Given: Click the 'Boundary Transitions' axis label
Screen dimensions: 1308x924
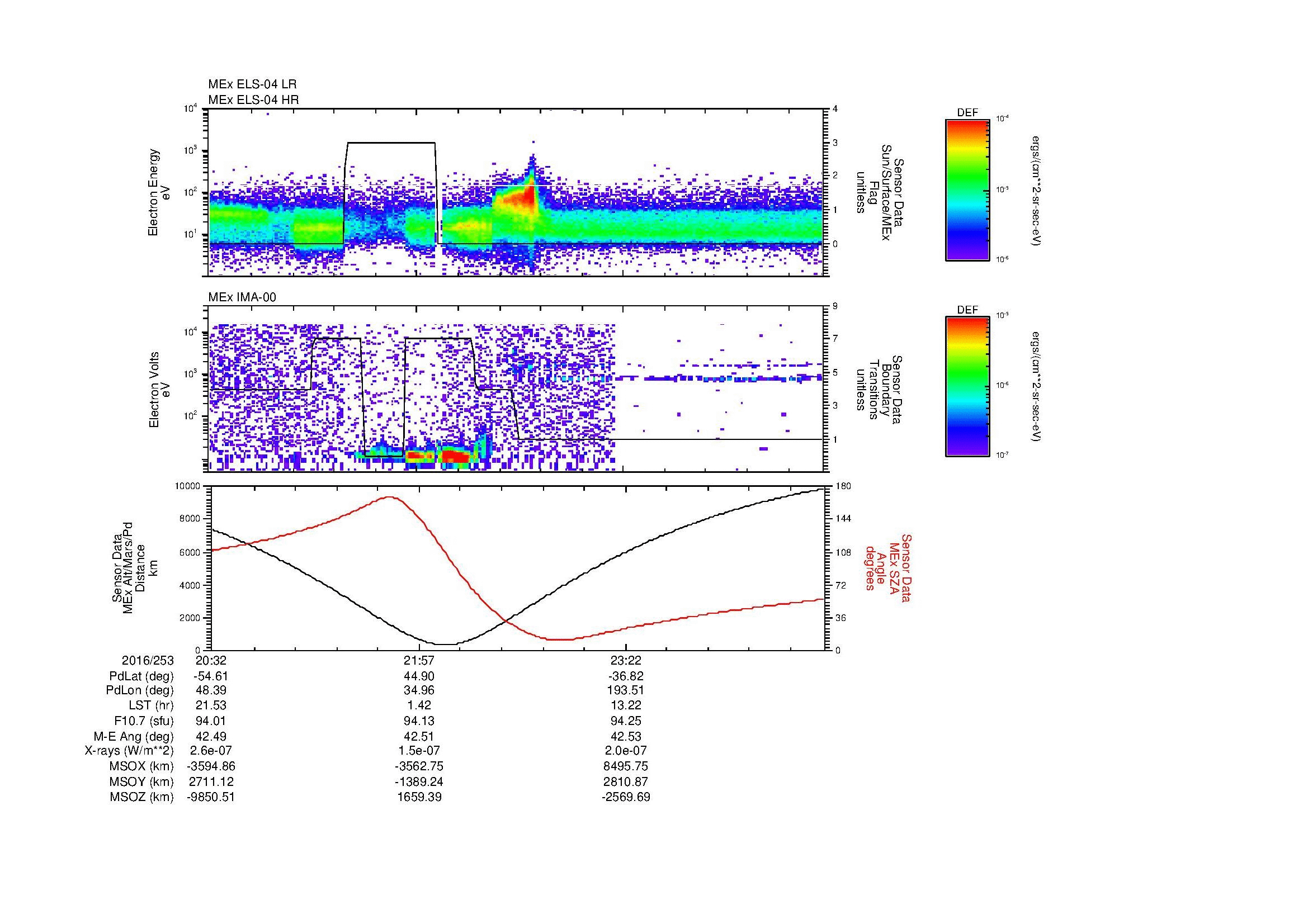Looking at the screenshot, I should point(880,390).
